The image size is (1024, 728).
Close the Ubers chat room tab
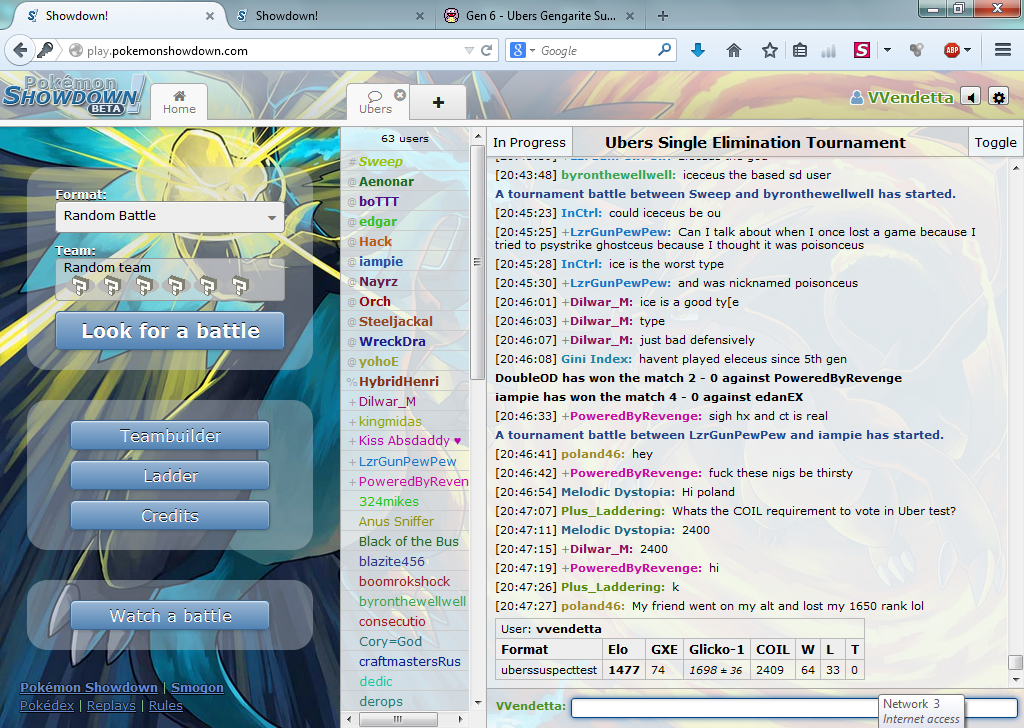400,95
